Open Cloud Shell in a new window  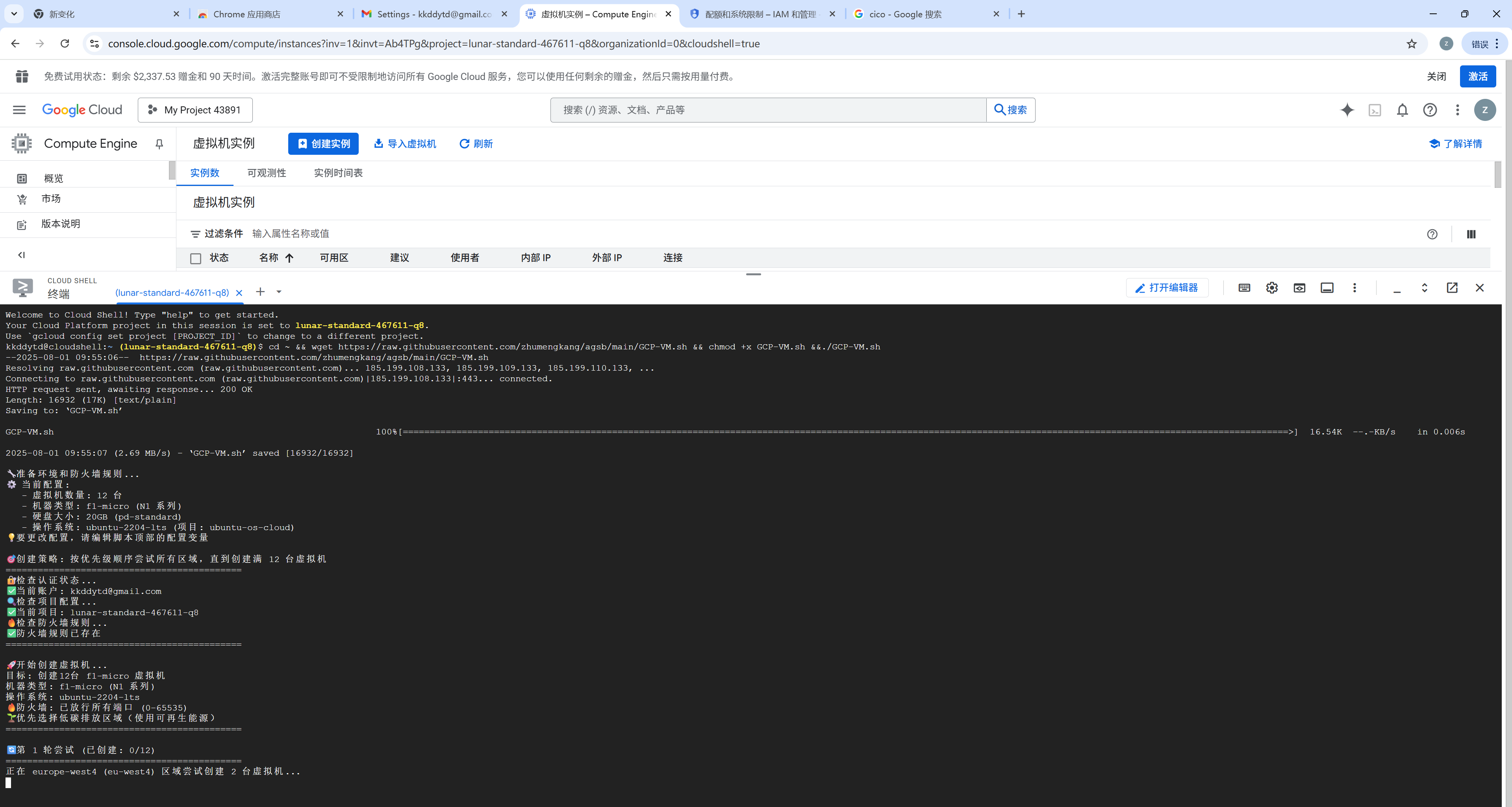(x=1451, y=288)
